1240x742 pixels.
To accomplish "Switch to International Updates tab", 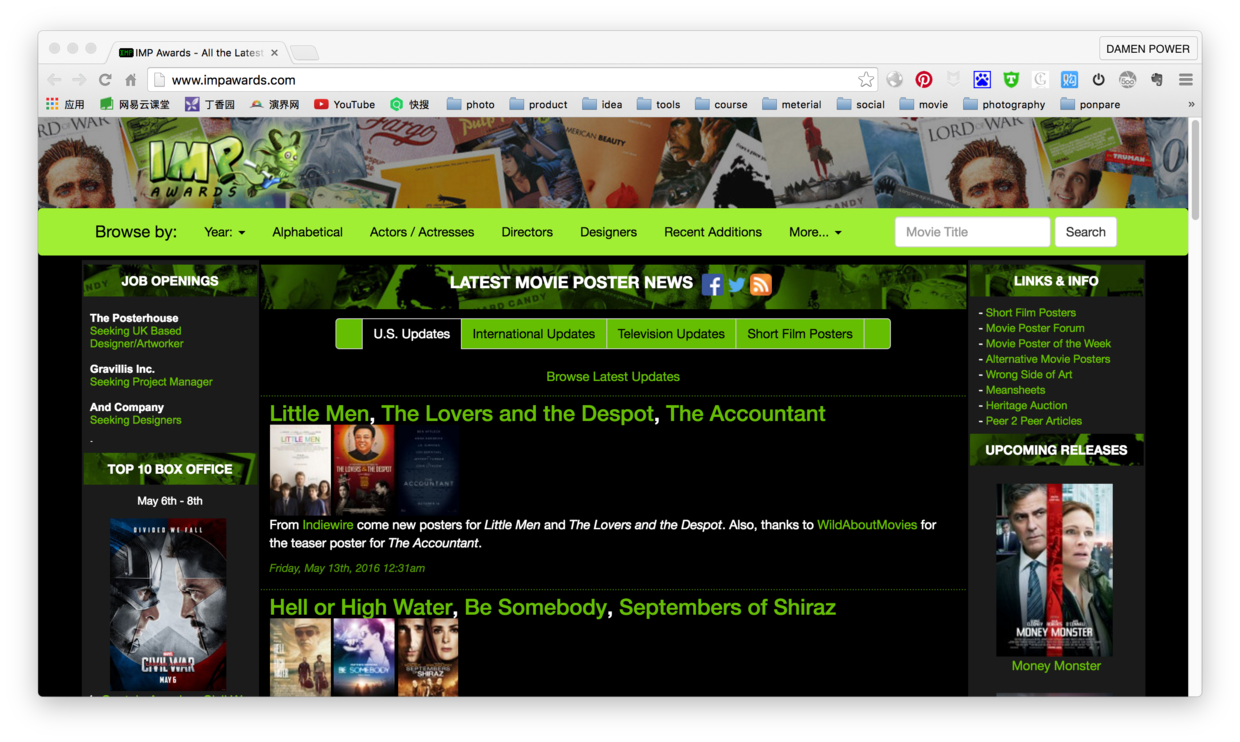I will pos(533,334).
